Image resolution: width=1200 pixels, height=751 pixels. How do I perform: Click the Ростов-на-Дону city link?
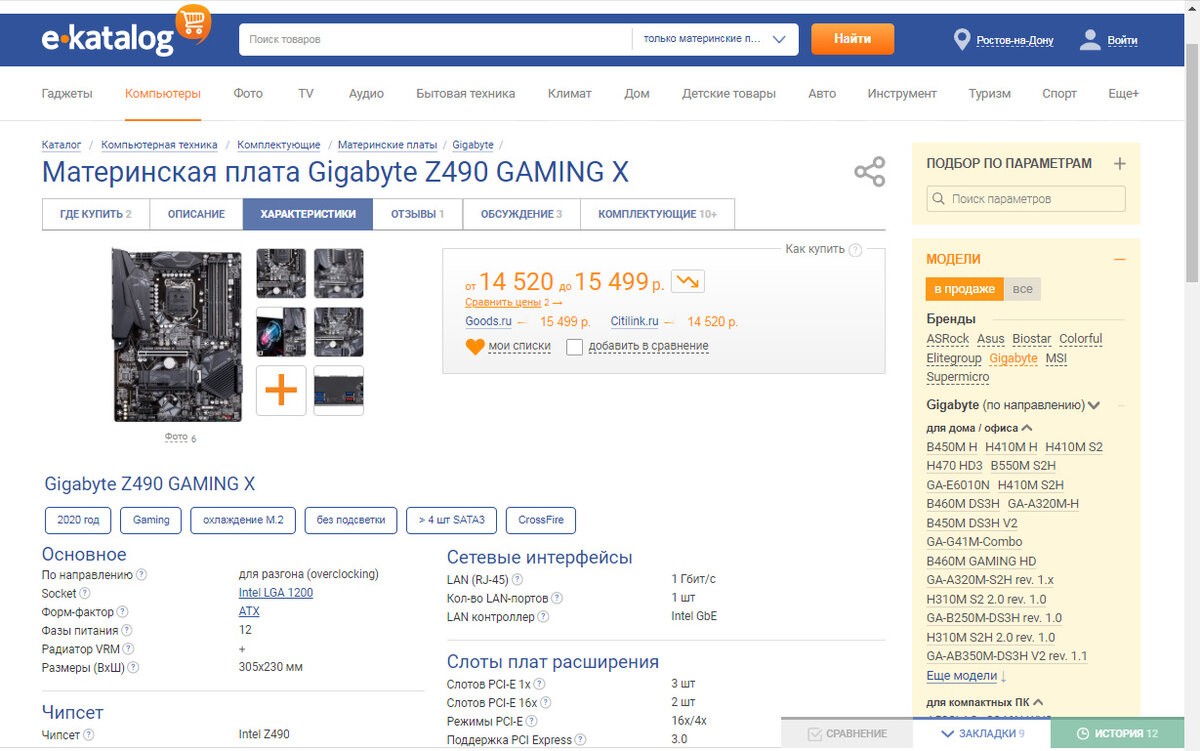(x=1015, y=41)
